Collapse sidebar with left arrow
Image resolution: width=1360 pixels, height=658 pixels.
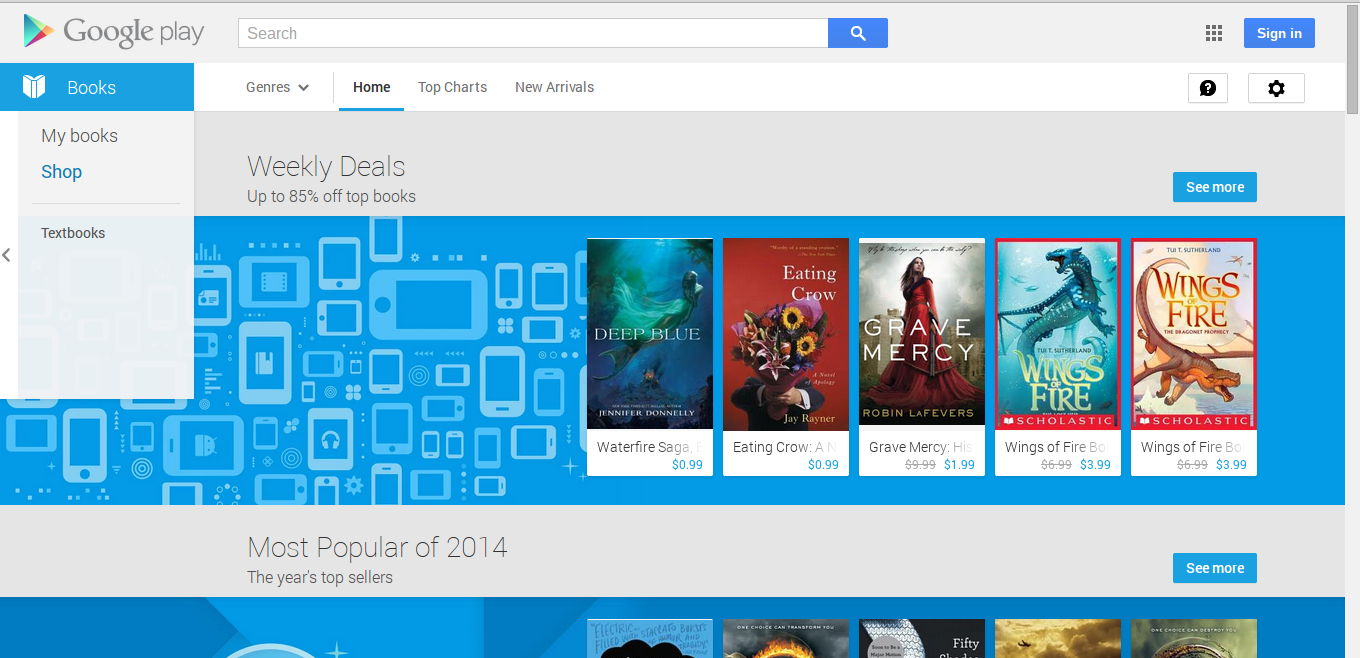(x=6, y=255)
